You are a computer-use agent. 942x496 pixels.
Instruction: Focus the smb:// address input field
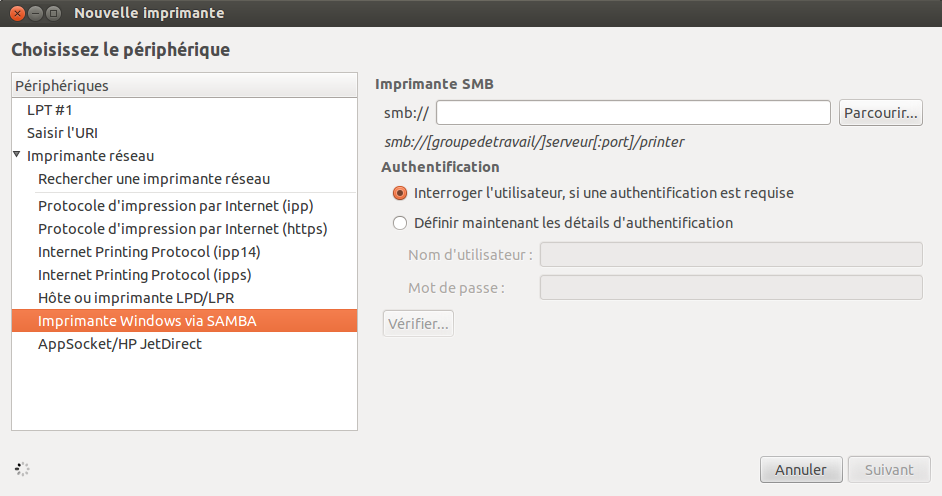[x=633, y=113]
